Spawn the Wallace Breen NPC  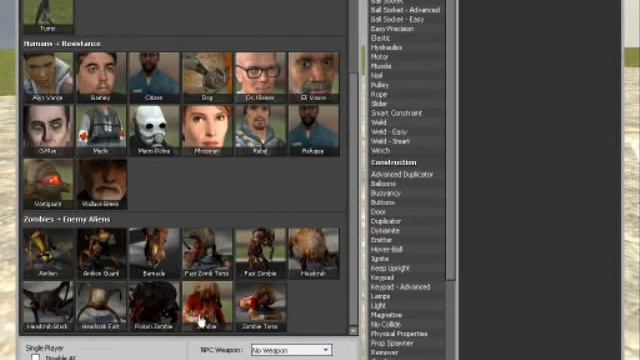coord(101,184)
